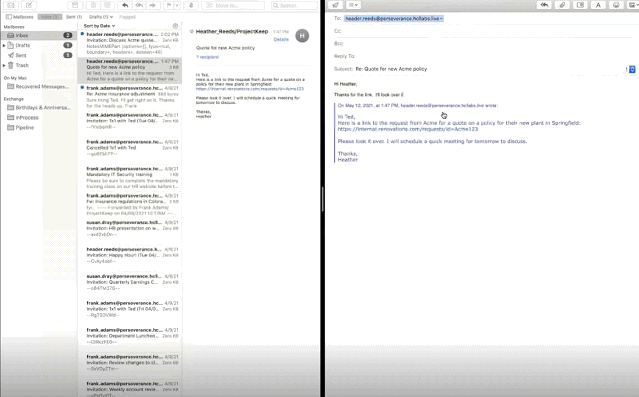Toggle the Mailboxes sidebar button
The image size is (639, 397).
(20, 17)
